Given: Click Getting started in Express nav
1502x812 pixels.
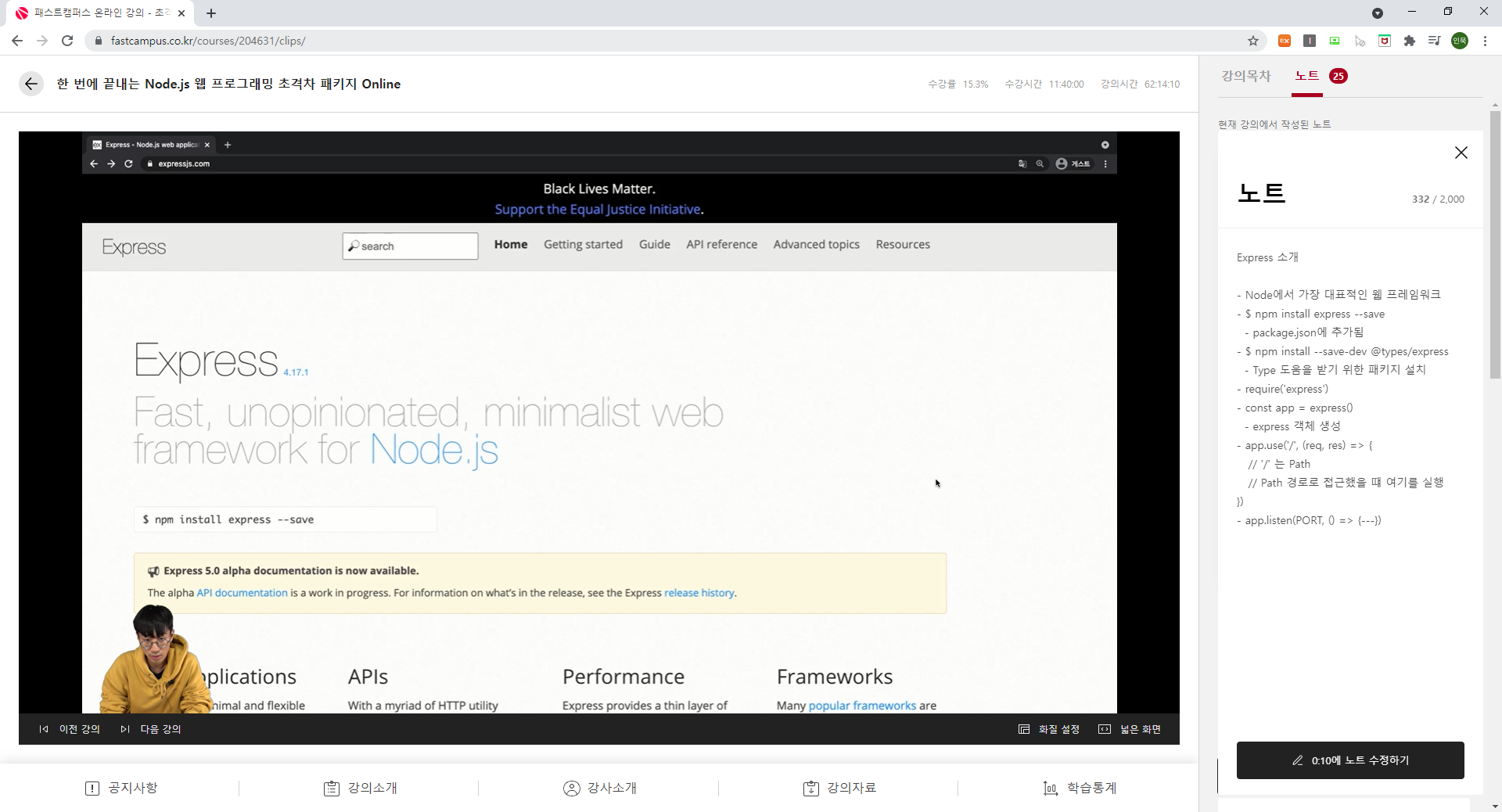Looking at the screenshot, I should click(584, 244).
